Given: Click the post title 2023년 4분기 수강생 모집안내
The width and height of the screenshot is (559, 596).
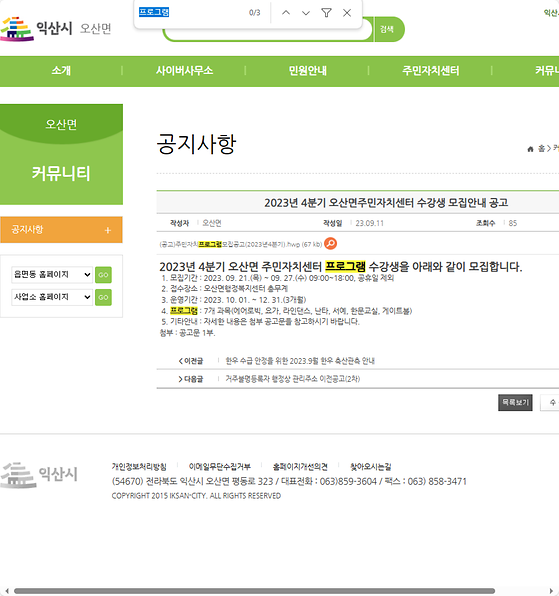Looking at the screenshot, I should pyautogui.click(x=386, y=203).
